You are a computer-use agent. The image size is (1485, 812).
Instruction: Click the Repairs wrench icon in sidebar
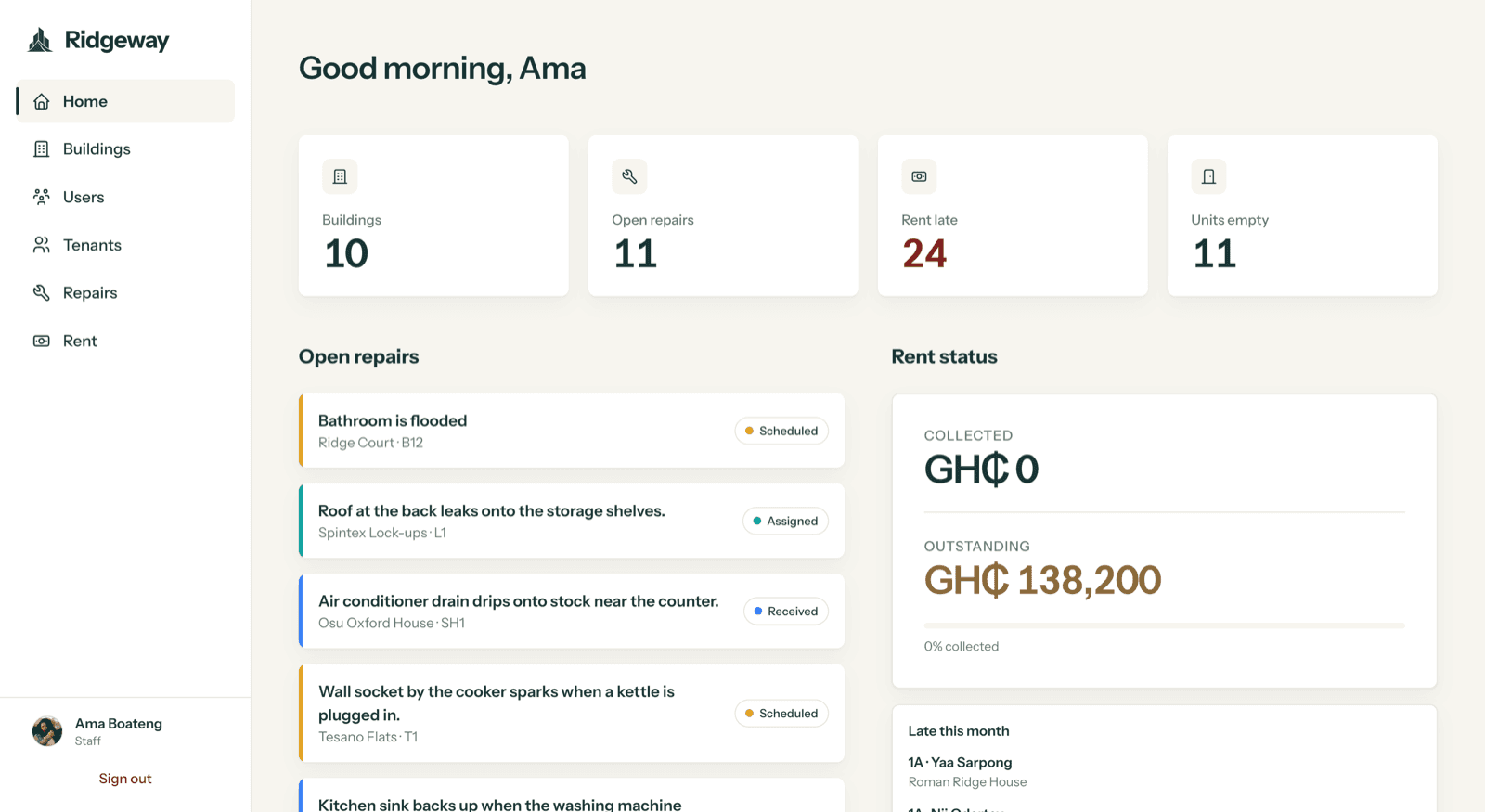42,292
